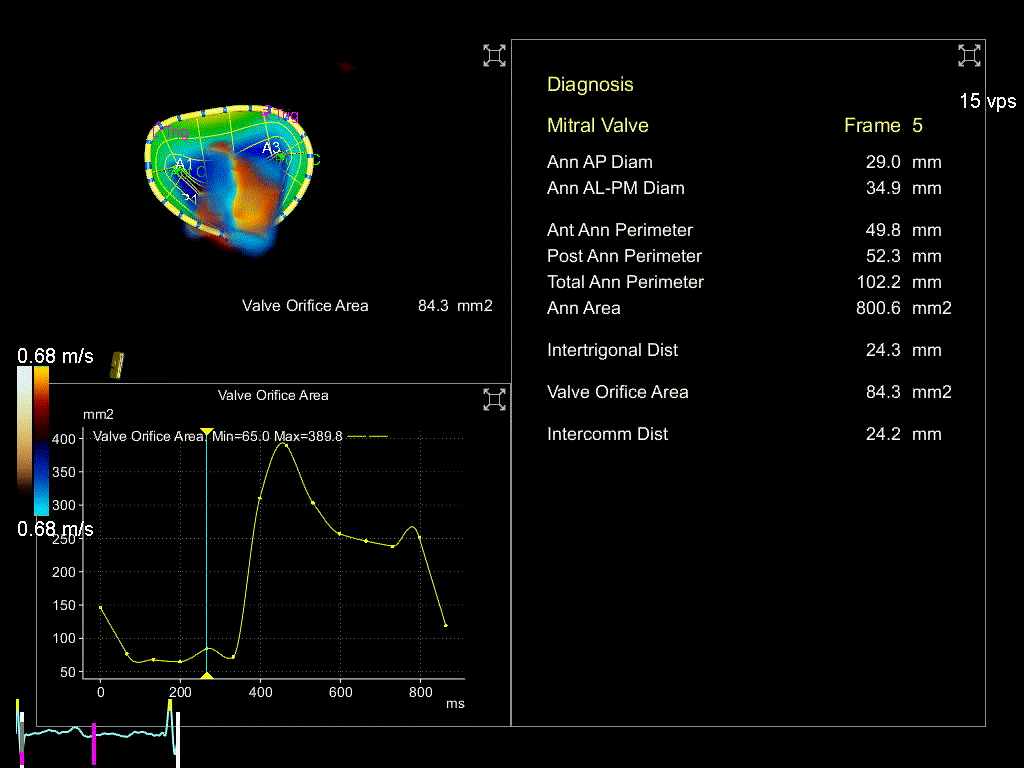Grab the bottom yellow frame cursor triangle
The height and width of the screenshot is (768, 1024).
(207, 677)
